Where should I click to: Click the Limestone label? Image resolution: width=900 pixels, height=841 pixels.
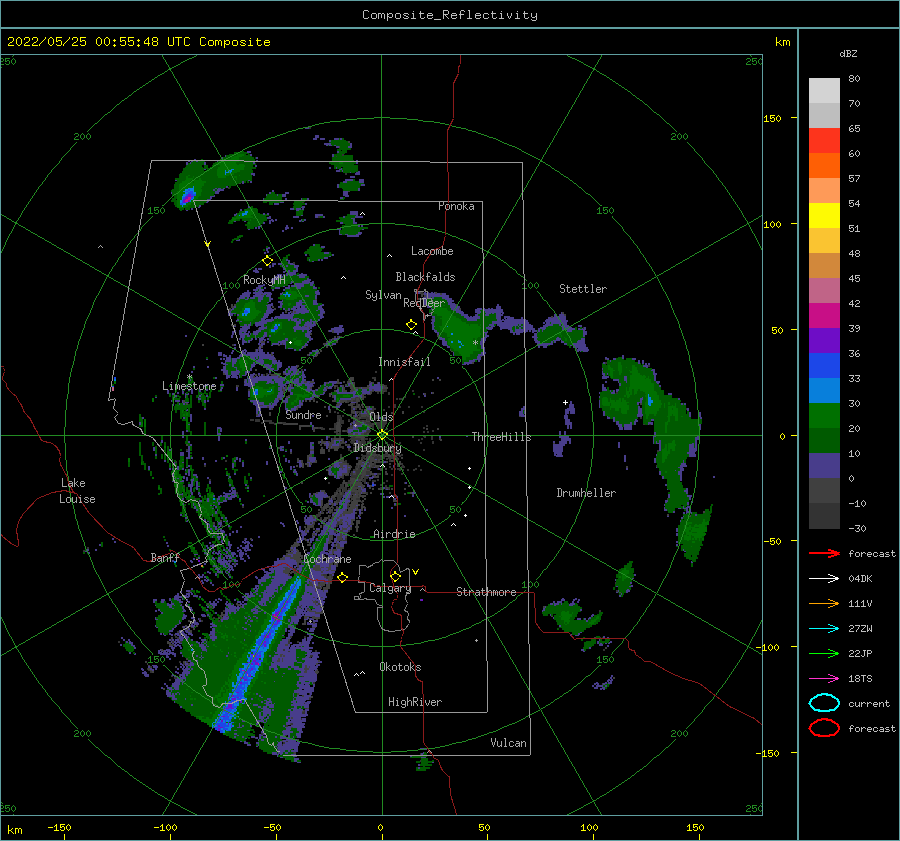pos(189,386)
